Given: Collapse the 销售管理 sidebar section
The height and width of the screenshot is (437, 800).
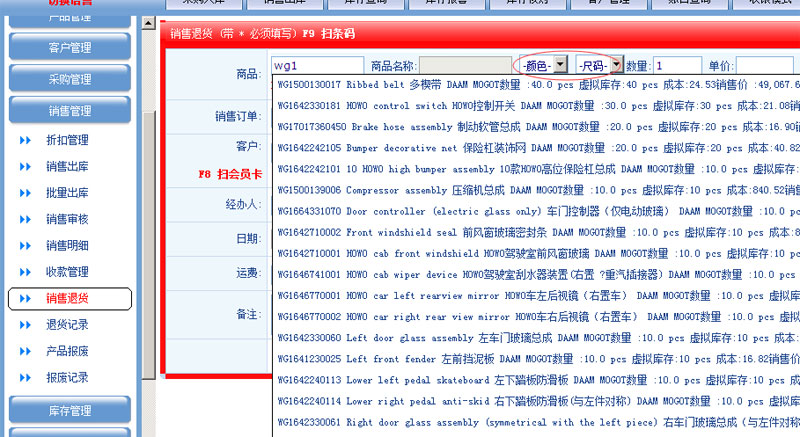Looking at the screenshot, I should (70, 111).
